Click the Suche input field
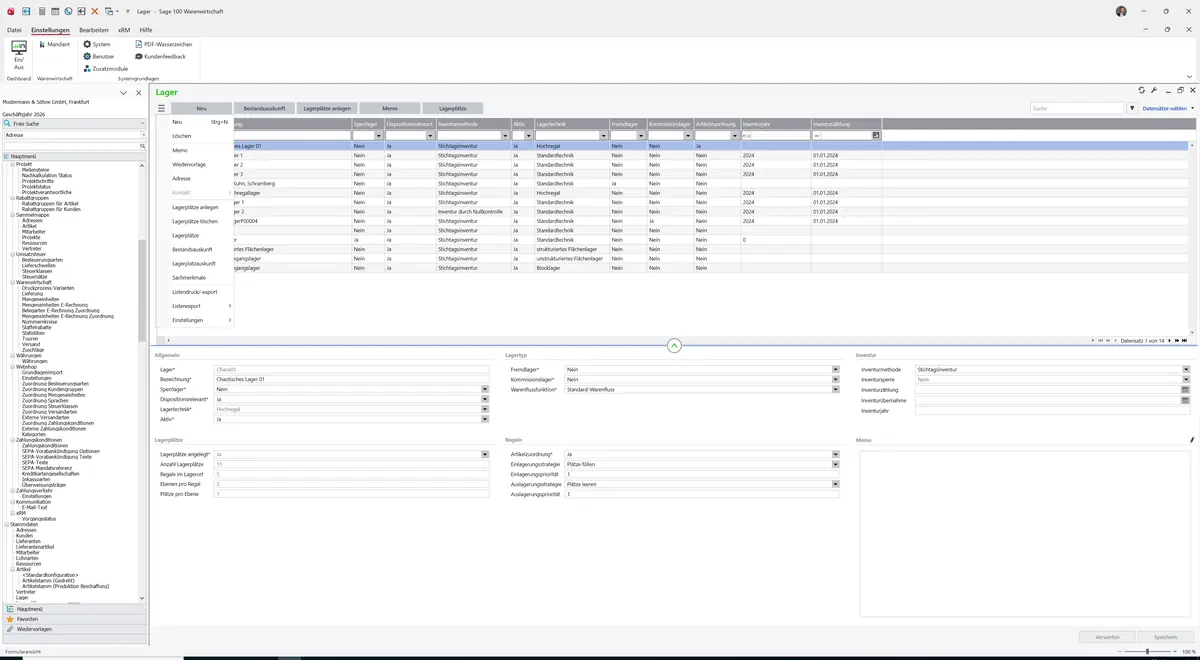 point(1078,108)
